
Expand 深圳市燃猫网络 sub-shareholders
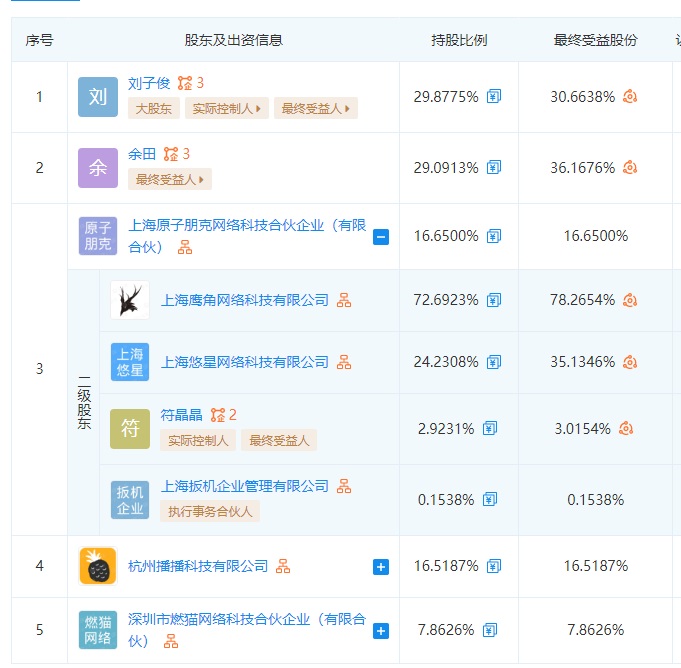381,631
